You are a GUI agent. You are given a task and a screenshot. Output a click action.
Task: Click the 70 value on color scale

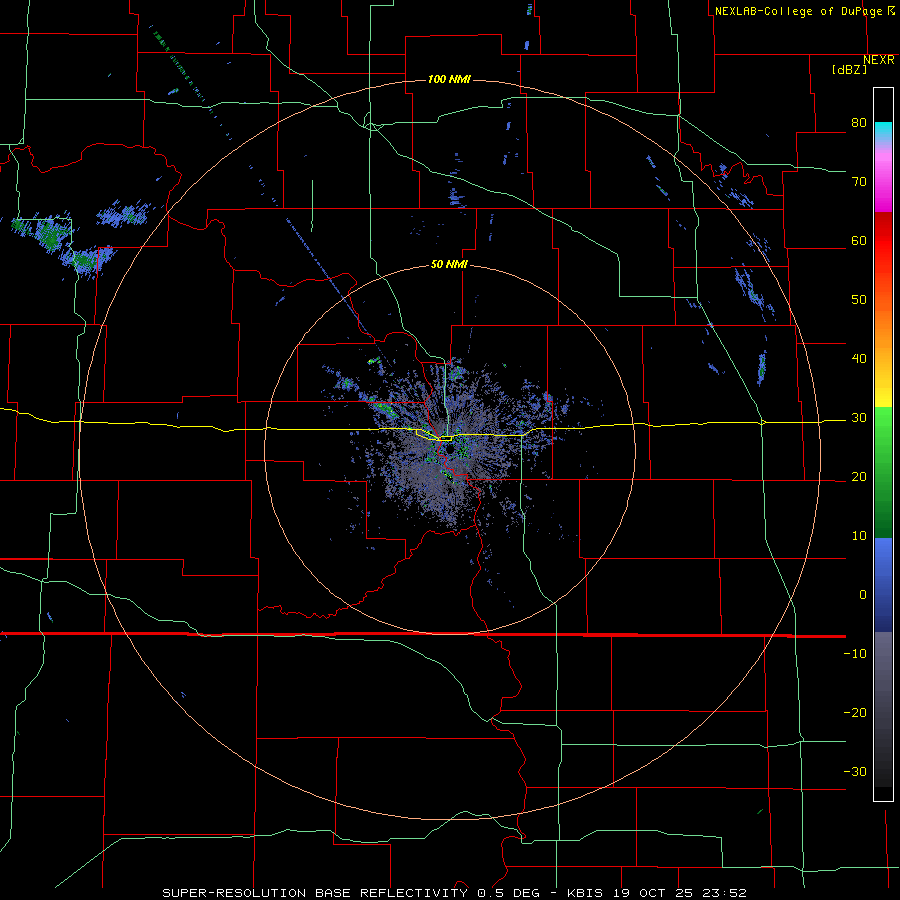click(859, 182)
